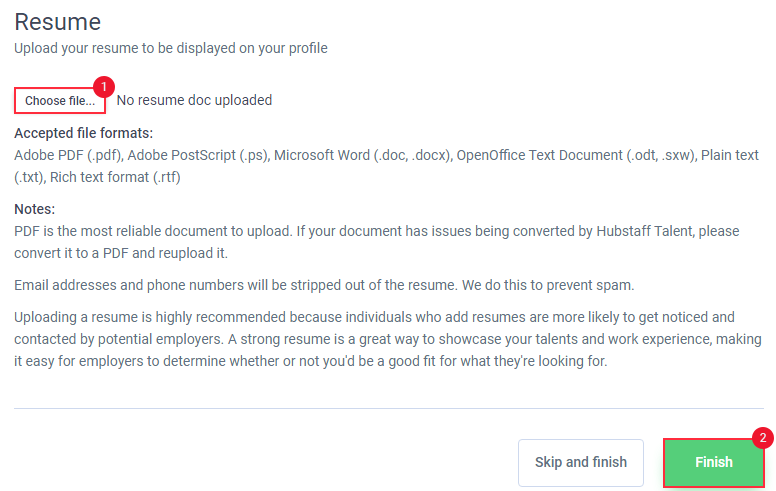Viewport: 776px width, 491px height.
Task: Click the Email addresses and phone numbers sentence
Action: point(324,285)
